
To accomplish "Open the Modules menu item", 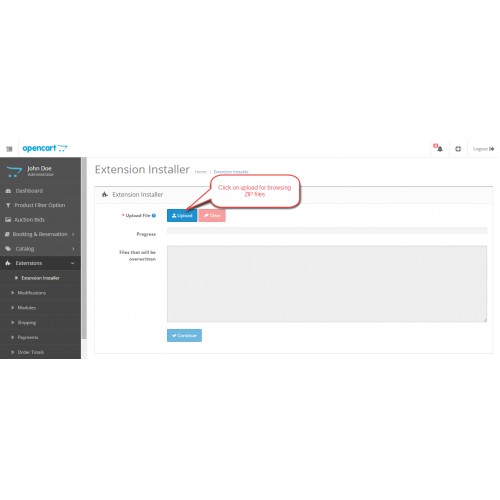I will point(27,307).
